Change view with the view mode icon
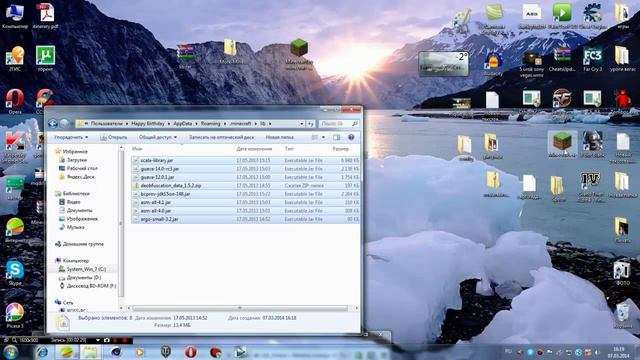This screenshot has width=640, height=360. click(x=315, y=137)
